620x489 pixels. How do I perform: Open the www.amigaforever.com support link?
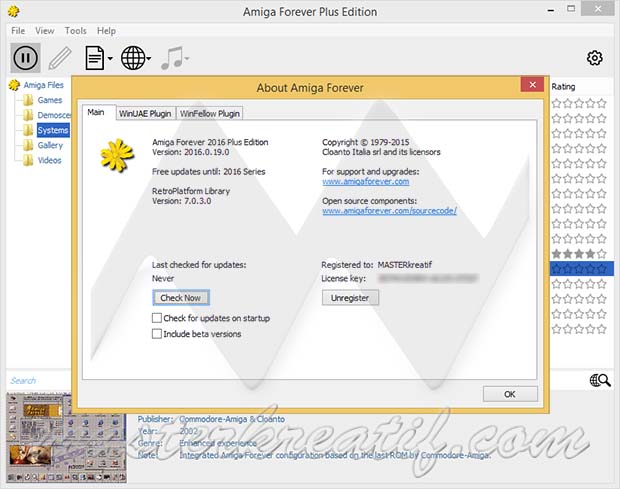pyautogui.click(x=366, y=181)
